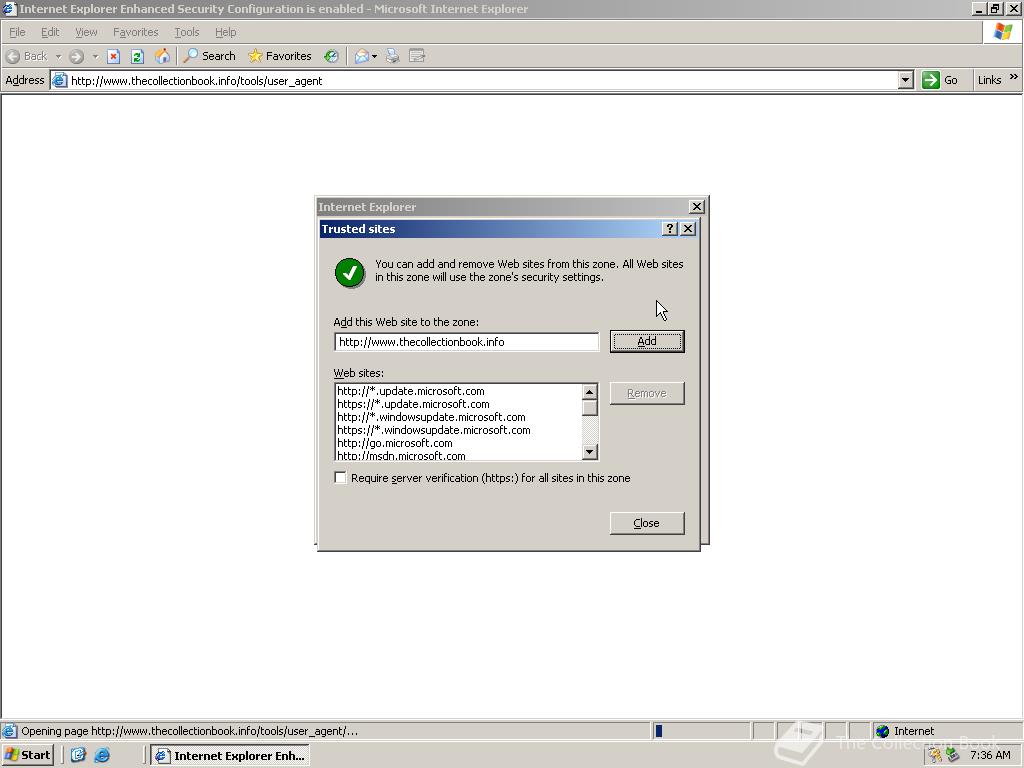Open the Tools menu
Screen dimensions: 1024x768
coord(186,32)
